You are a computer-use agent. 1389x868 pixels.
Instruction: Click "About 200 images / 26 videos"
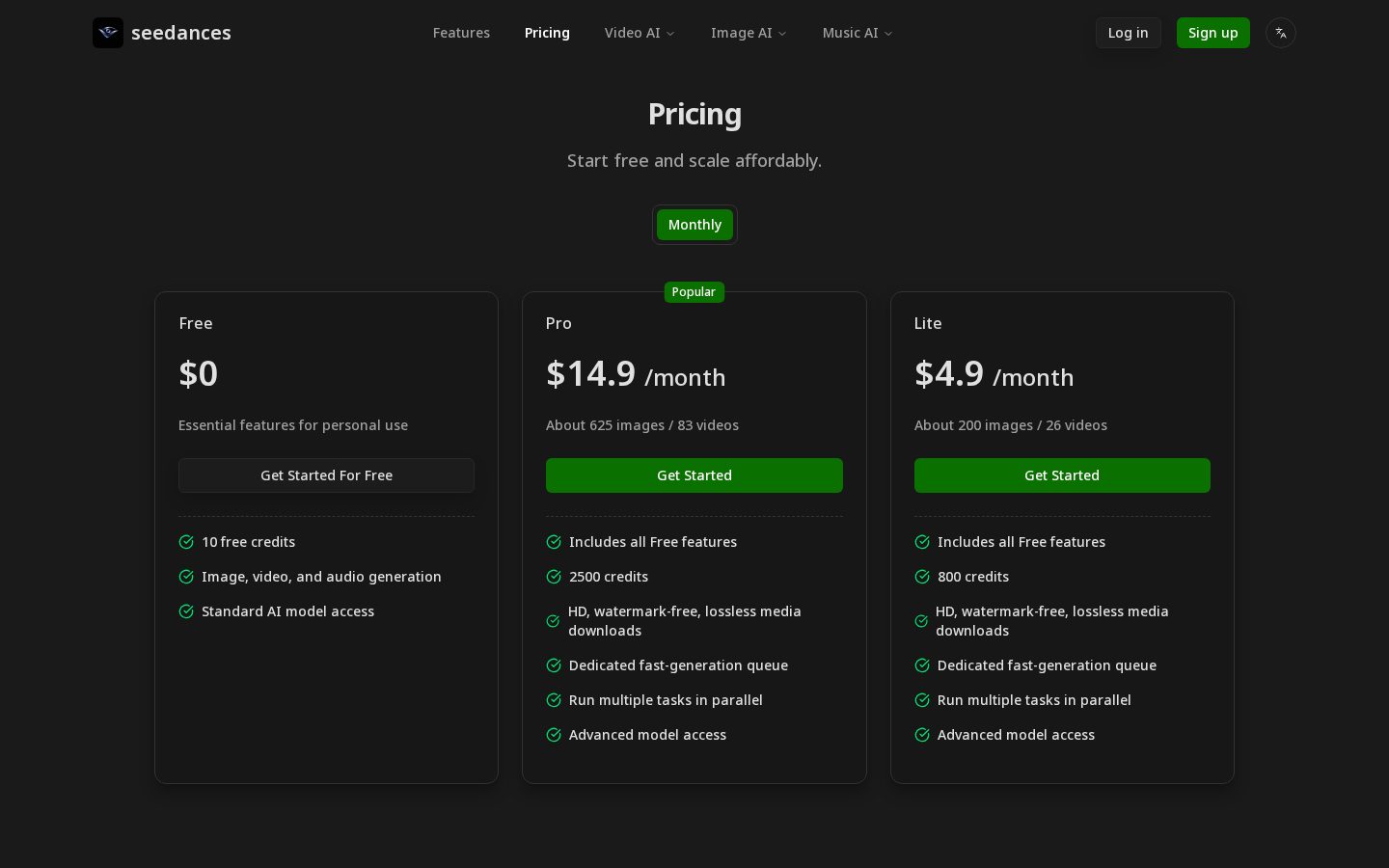1011,425
